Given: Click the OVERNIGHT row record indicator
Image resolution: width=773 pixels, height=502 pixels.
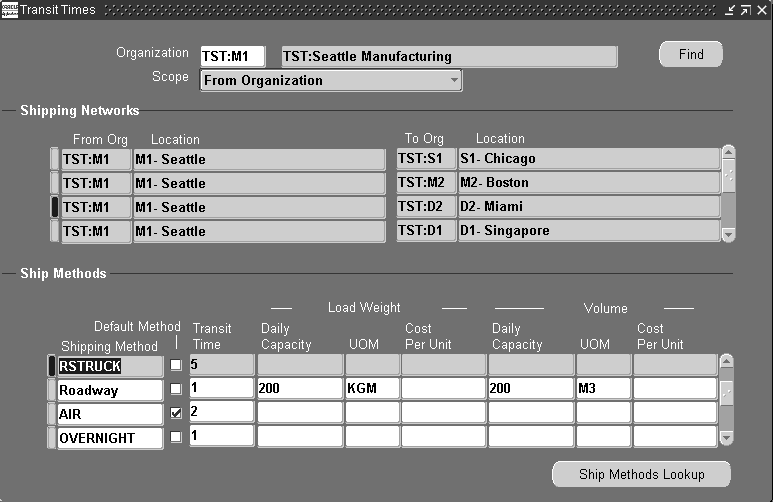Looking at the screenshot, I should click(51, 437).
